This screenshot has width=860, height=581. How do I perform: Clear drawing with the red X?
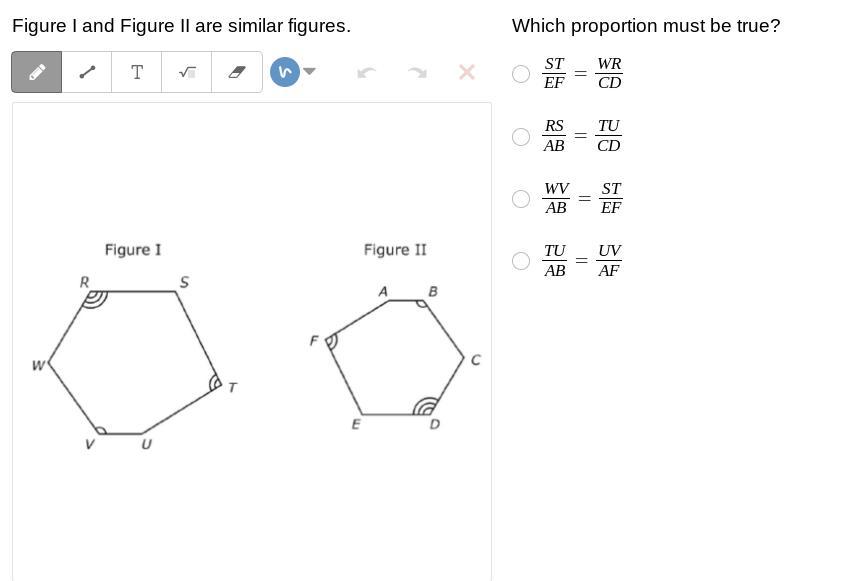466,72
